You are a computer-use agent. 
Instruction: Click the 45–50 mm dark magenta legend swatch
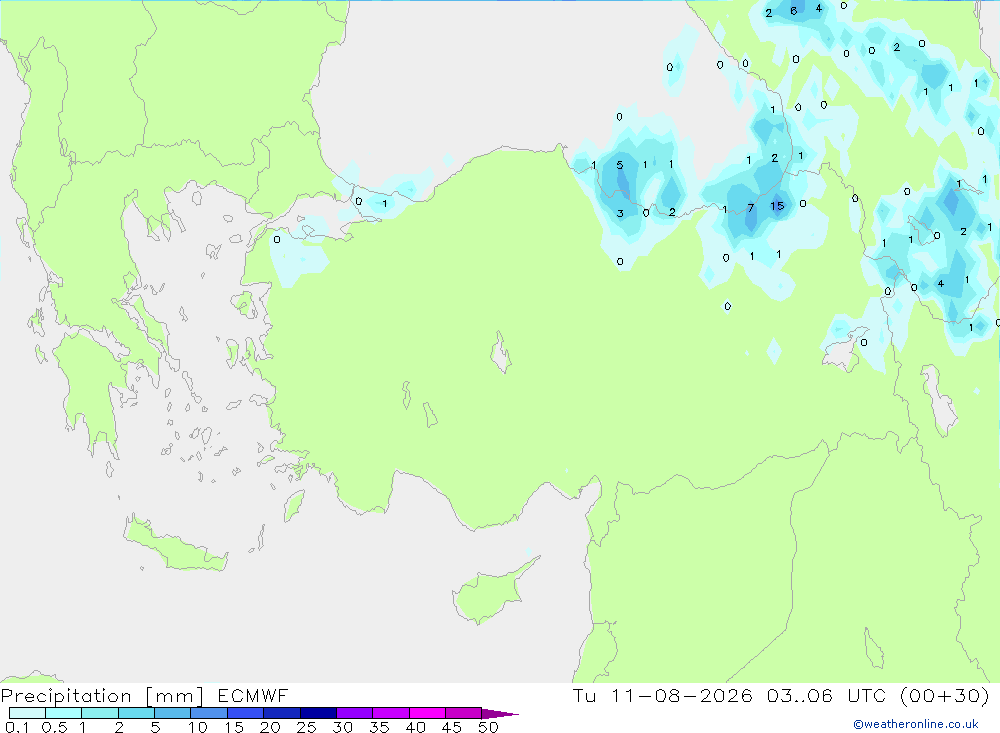464,713
